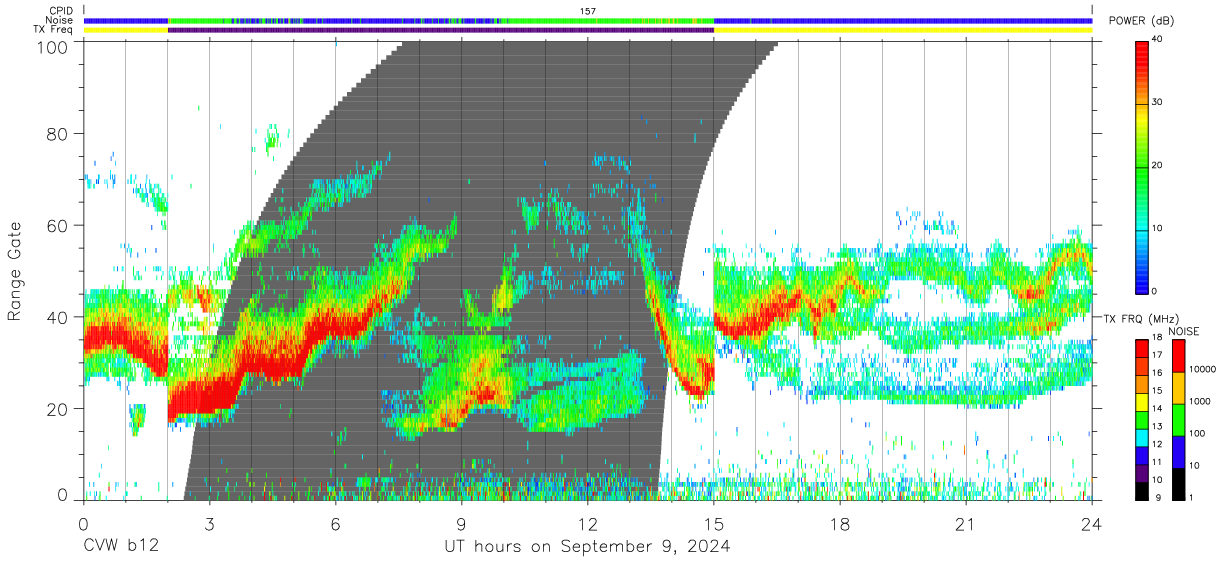Click the 'NOISE' legend title

[1184, 331]
